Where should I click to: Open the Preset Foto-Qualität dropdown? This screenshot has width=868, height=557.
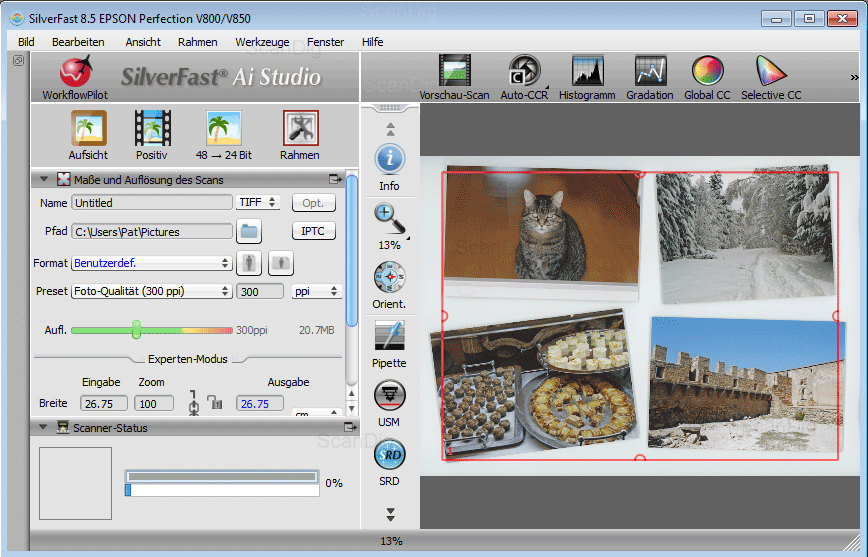(x=151, y=291)
